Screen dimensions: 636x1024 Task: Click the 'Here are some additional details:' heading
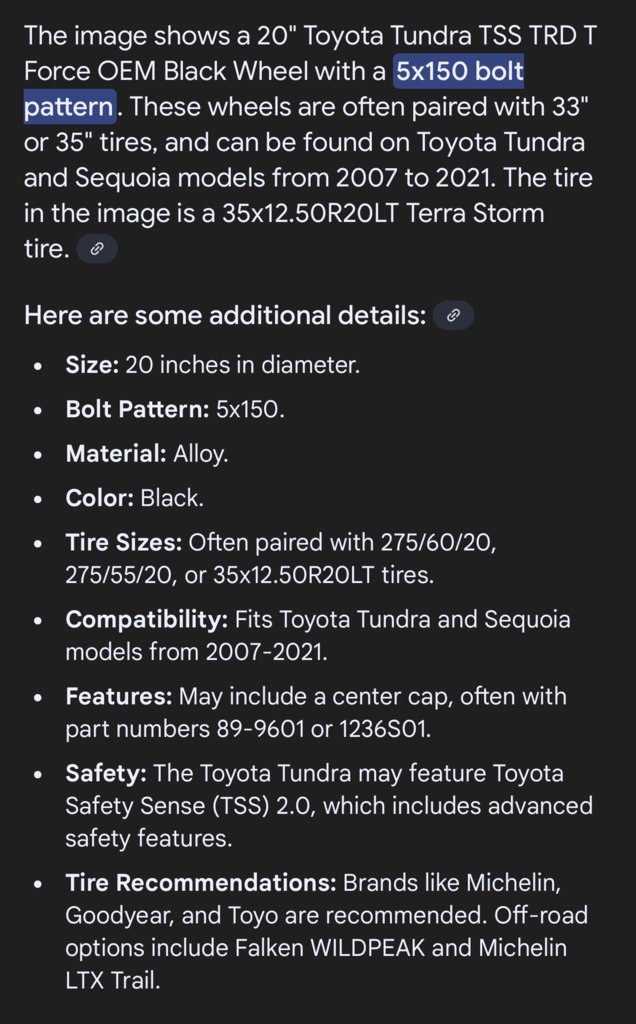click(x=225, y=315)
